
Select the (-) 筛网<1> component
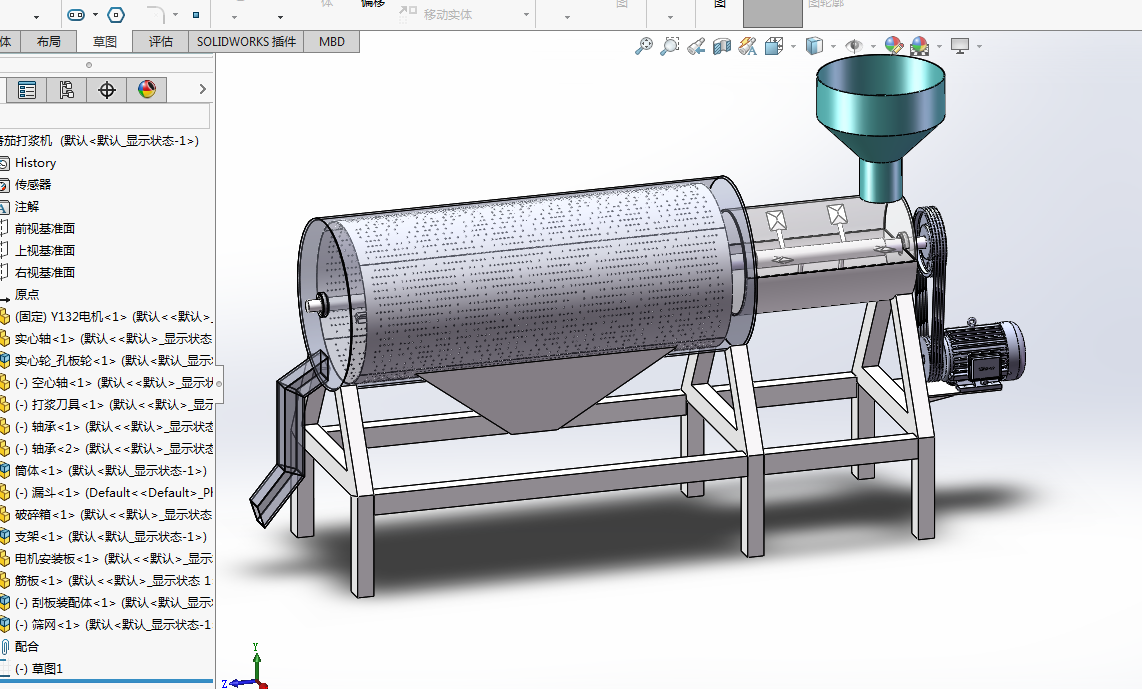click(112, 624)
